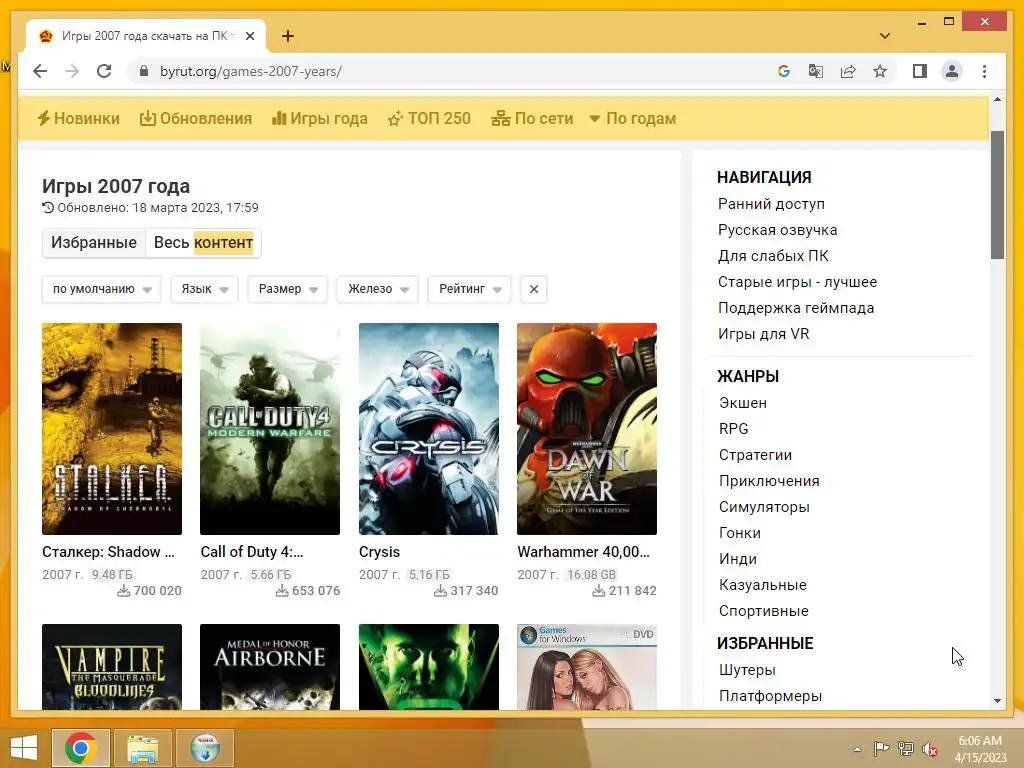The width and height of the screenshot is (1024, 768).
Task: Expand the По годам dropdown menu
Action: click(x=632, y=118)
